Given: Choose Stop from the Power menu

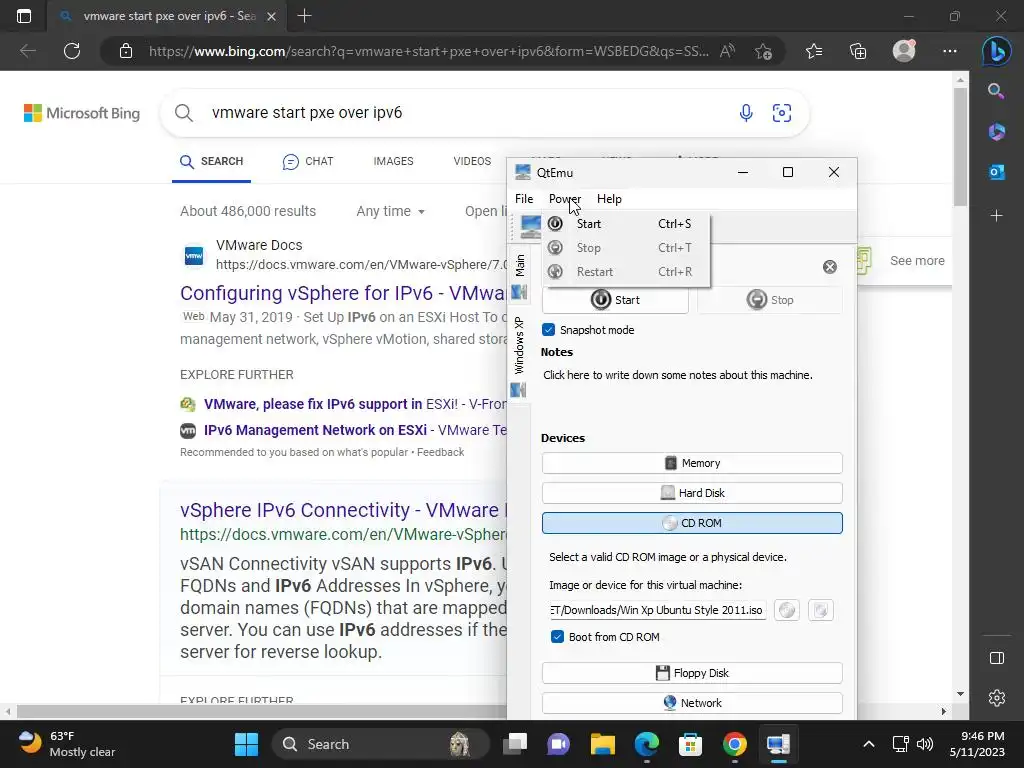Looking at the screenshot, I should click(x=626, y=248).
